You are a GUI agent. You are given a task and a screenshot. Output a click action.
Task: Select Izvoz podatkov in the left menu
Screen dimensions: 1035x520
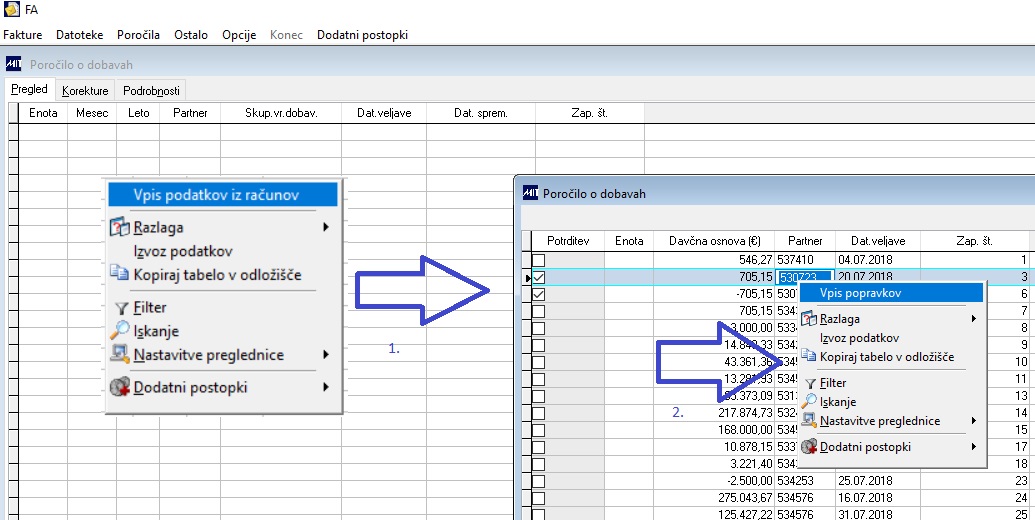click(x=183, y=251)
